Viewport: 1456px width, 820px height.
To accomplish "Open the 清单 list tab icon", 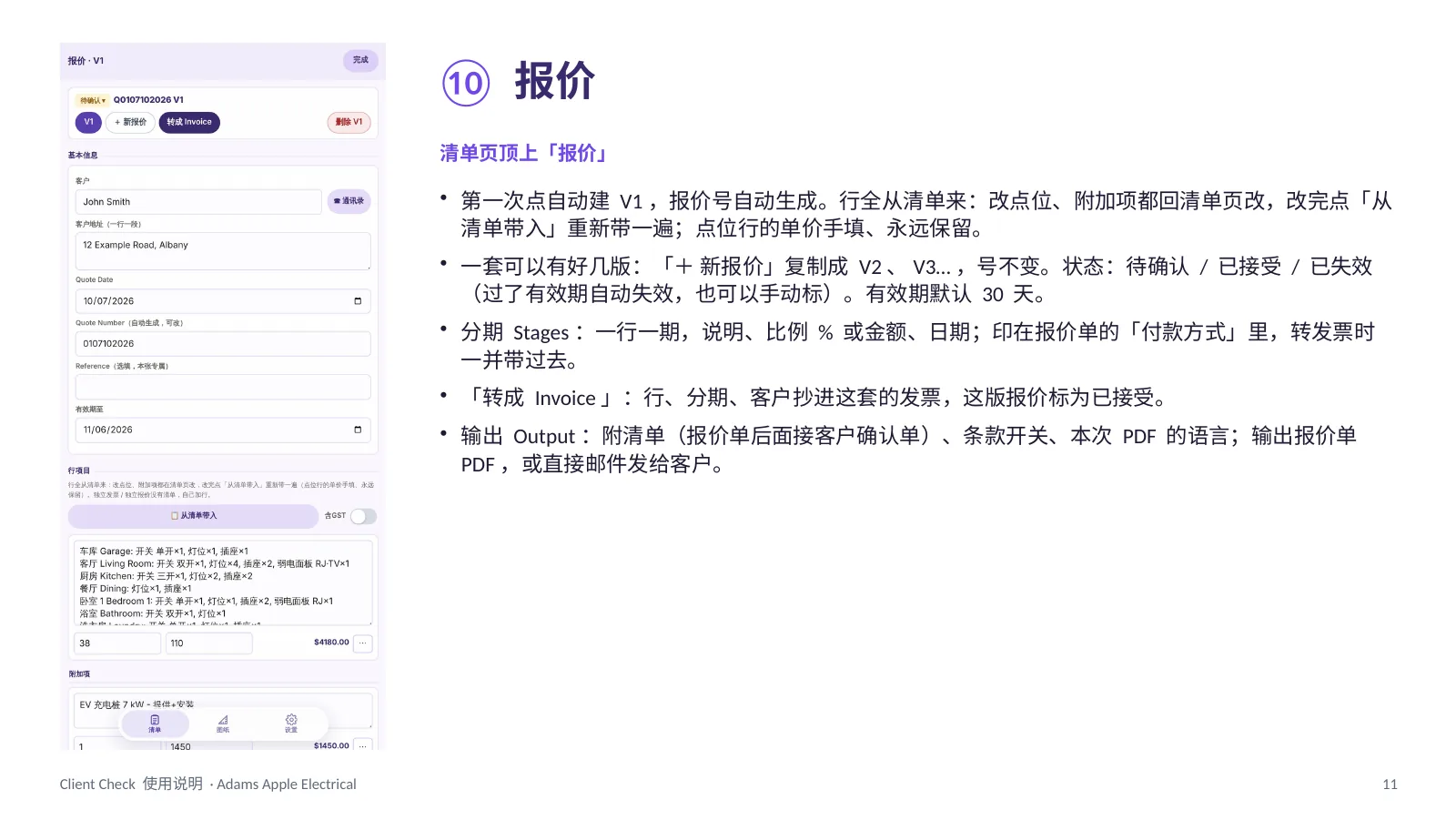I will coord(155,720).
